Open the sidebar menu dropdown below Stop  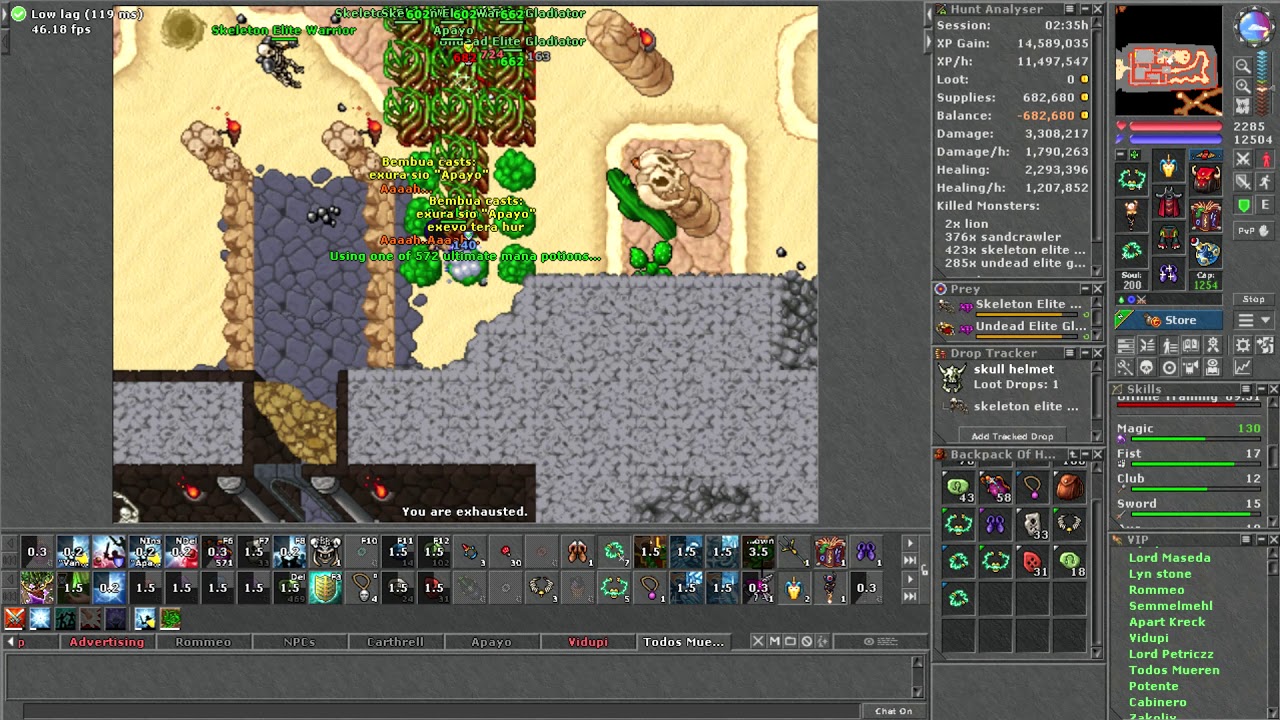click(1254, 320)
